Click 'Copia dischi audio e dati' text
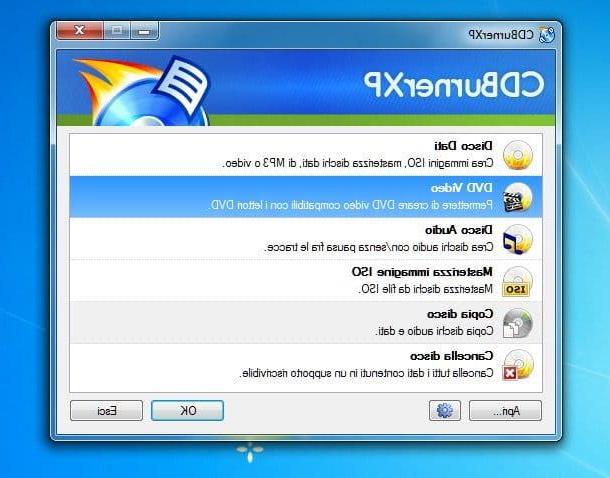Viewport: 610px width, 478px height. tap(435, 331)
